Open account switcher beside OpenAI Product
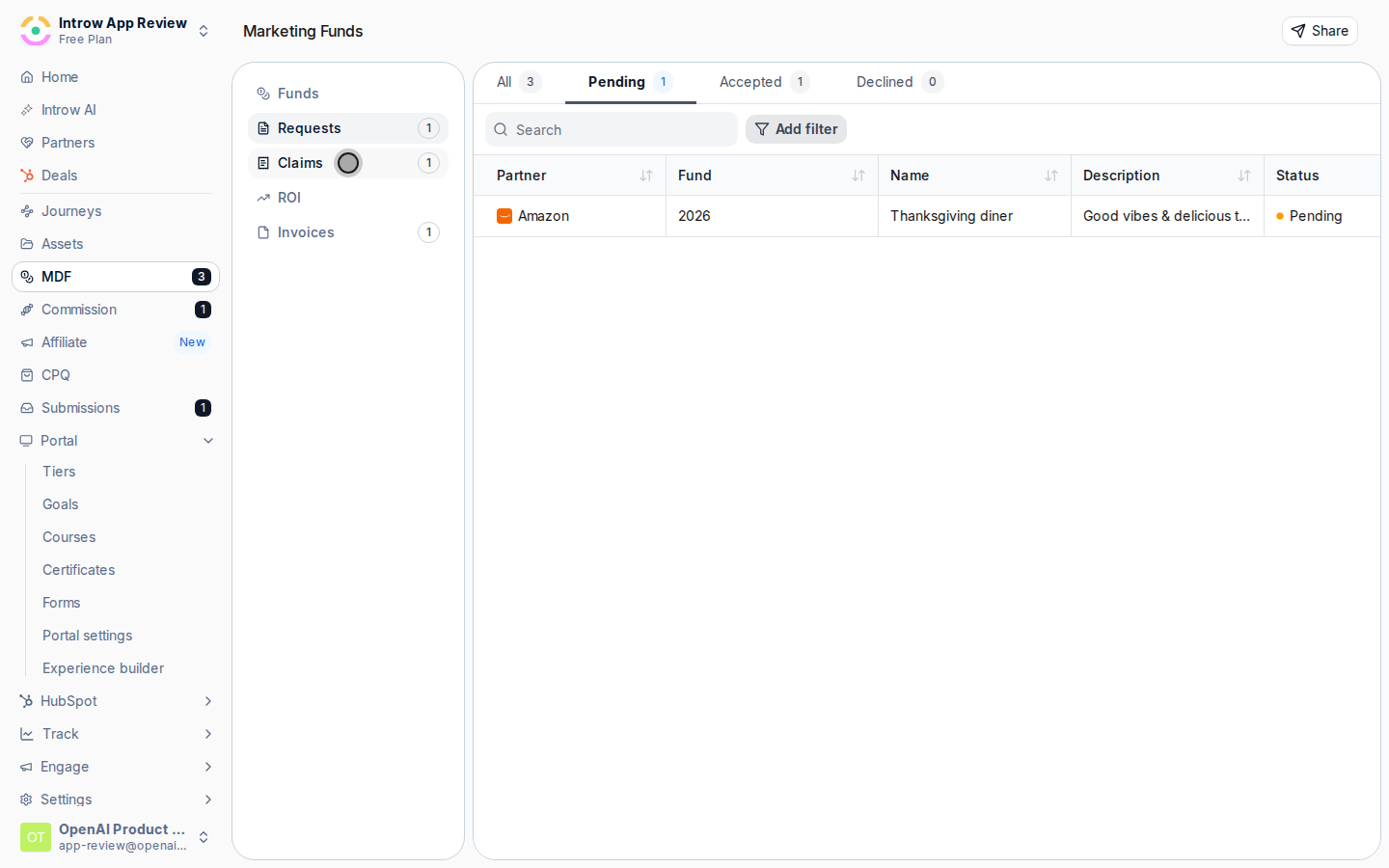Viewport: 1389px width, 868px height. 204,837
